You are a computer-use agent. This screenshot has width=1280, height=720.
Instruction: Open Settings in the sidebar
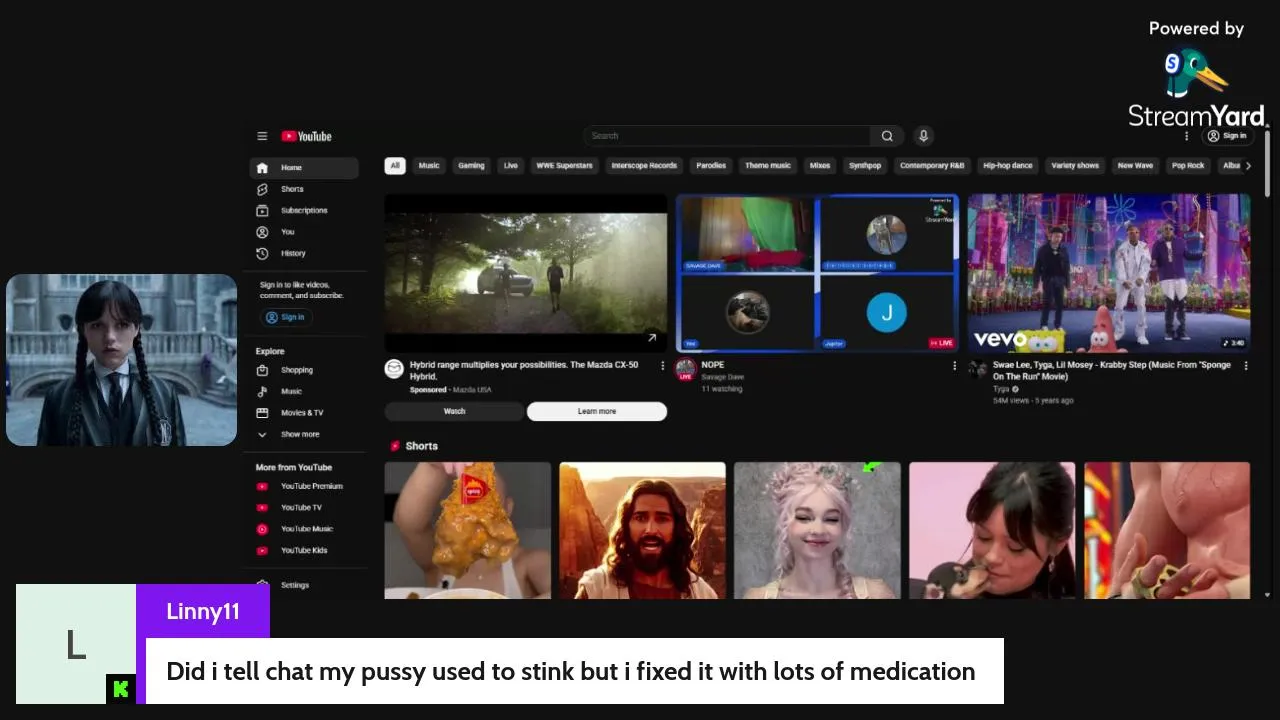coord(304,585)
